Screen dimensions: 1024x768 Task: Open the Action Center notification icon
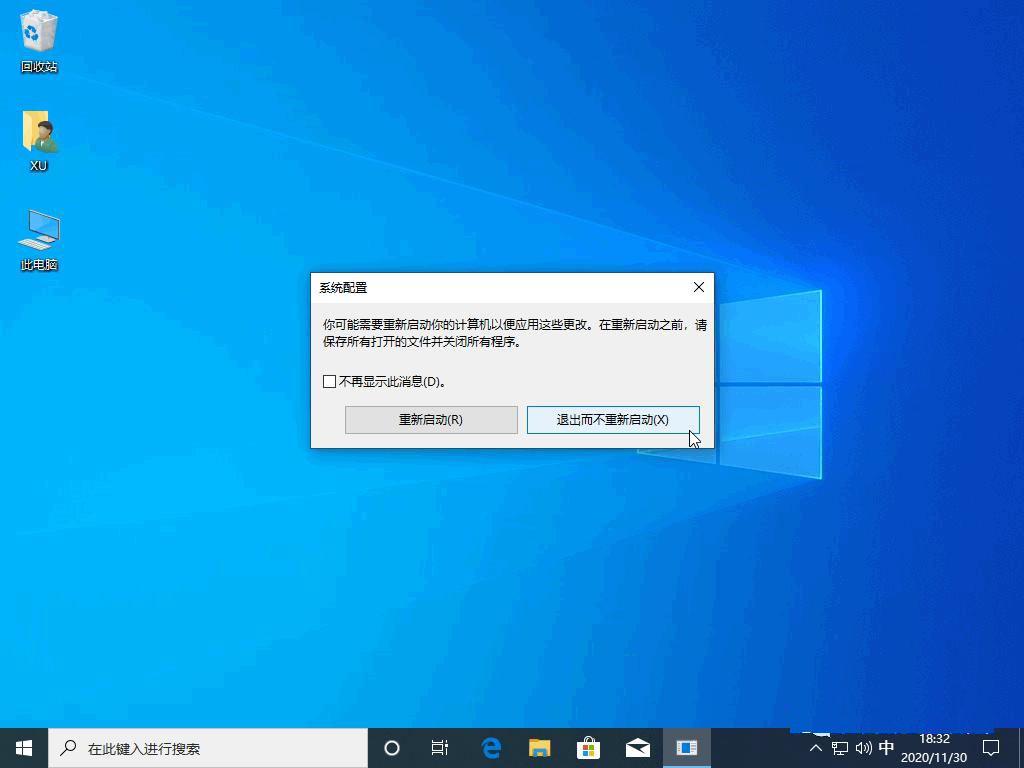pos(991,748)
